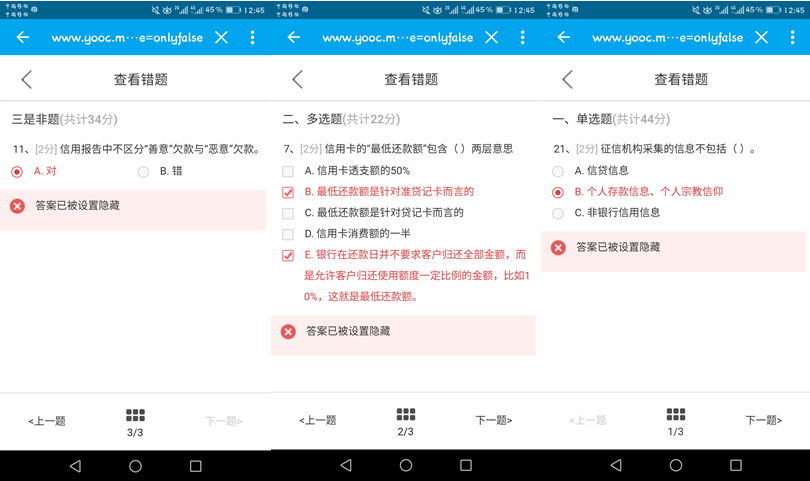Go to 下一题 in middle screen

(x=494, y=420)
